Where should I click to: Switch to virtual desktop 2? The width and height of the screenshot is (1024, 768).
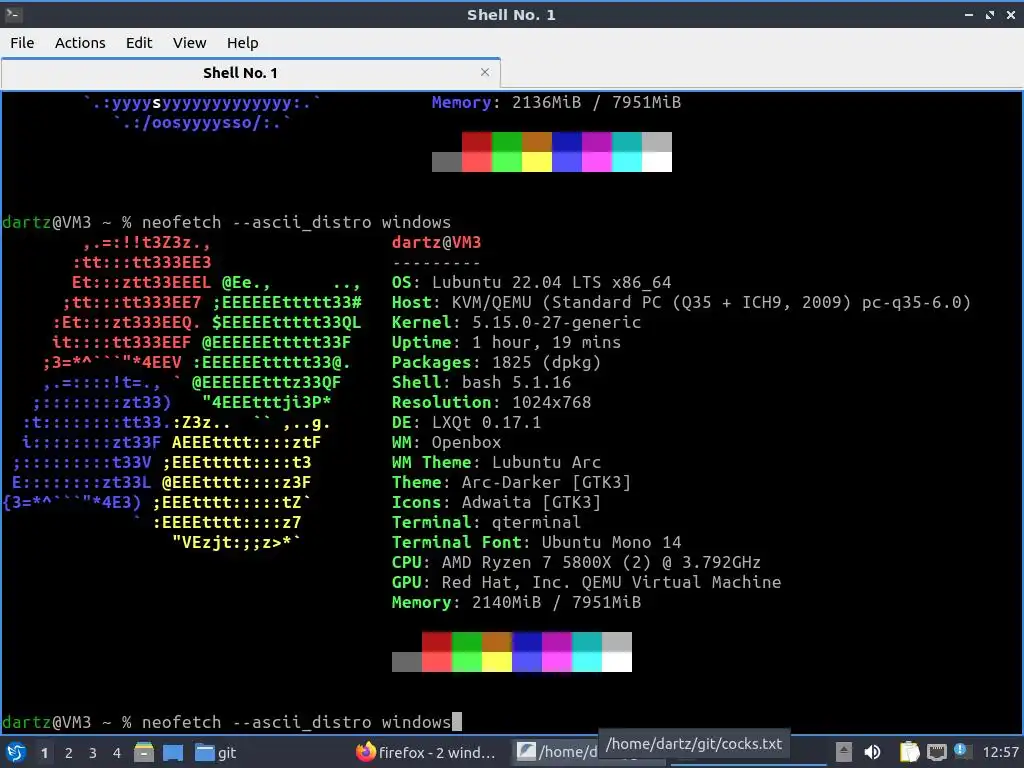click(69, 753)
